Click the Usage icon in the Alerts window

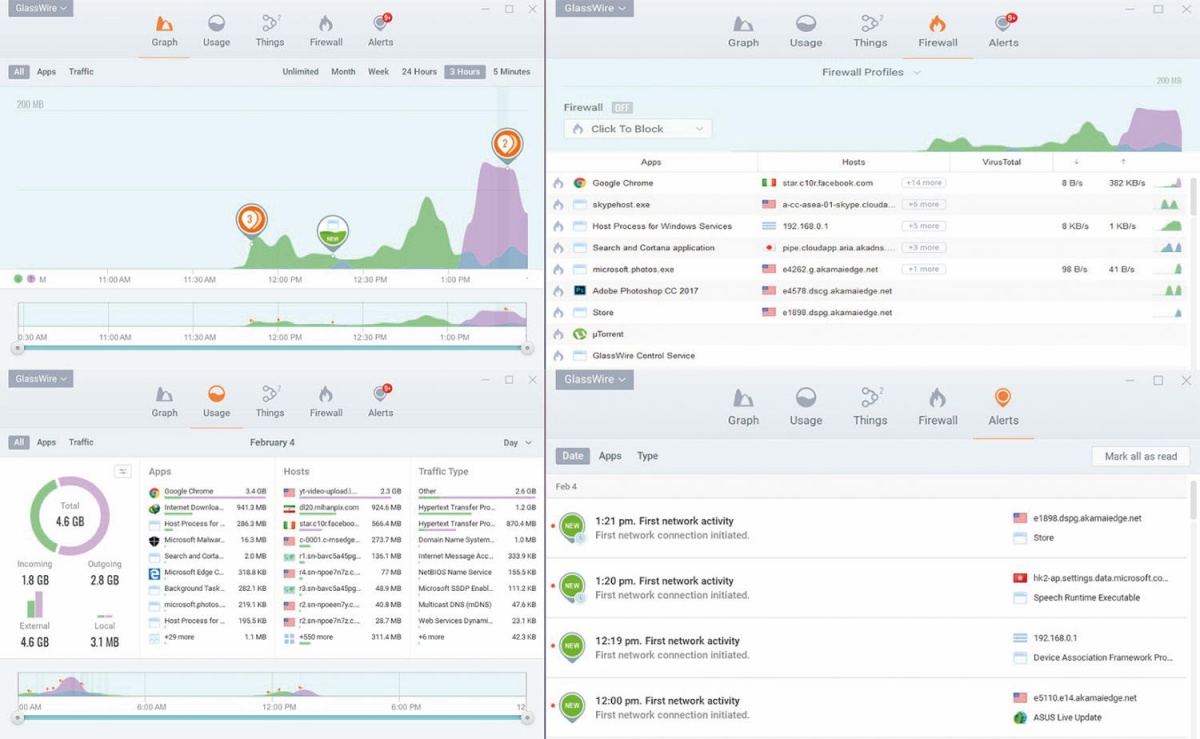pos(806,398)
